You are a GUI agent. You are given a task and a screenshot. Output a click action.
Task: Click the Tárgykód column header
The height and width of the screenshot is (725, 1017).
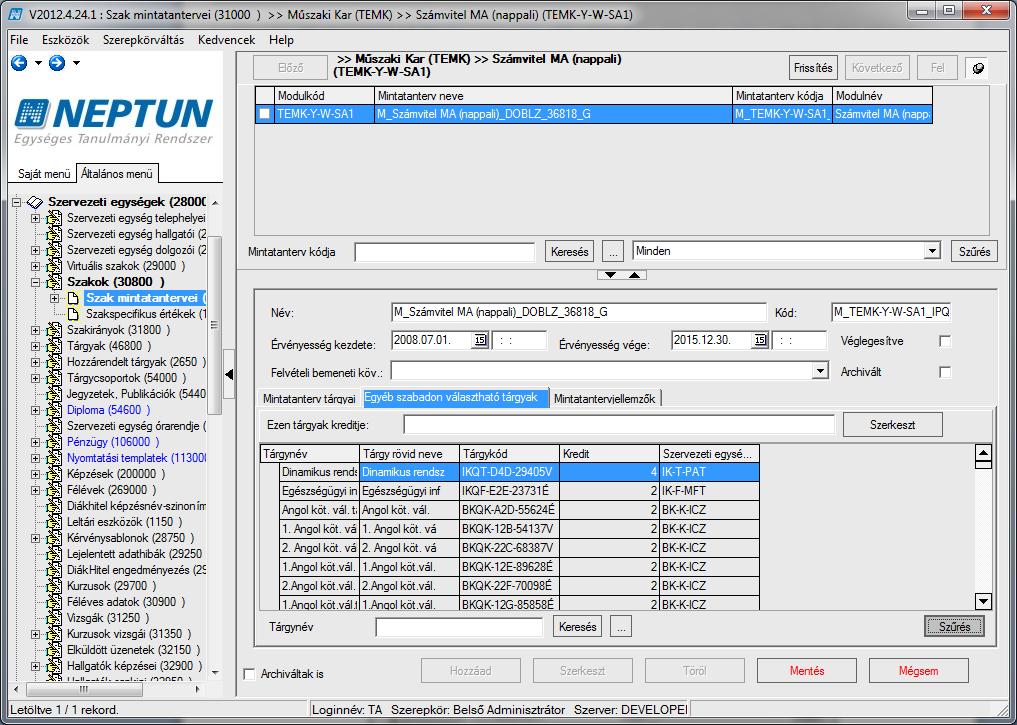(509, 454)
